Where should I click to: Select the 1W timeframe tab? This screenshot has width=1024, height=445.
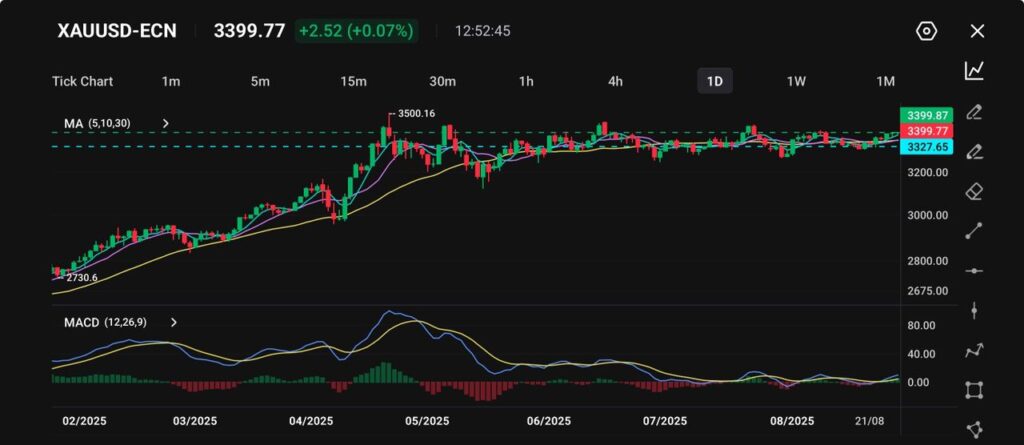(796, 81)
